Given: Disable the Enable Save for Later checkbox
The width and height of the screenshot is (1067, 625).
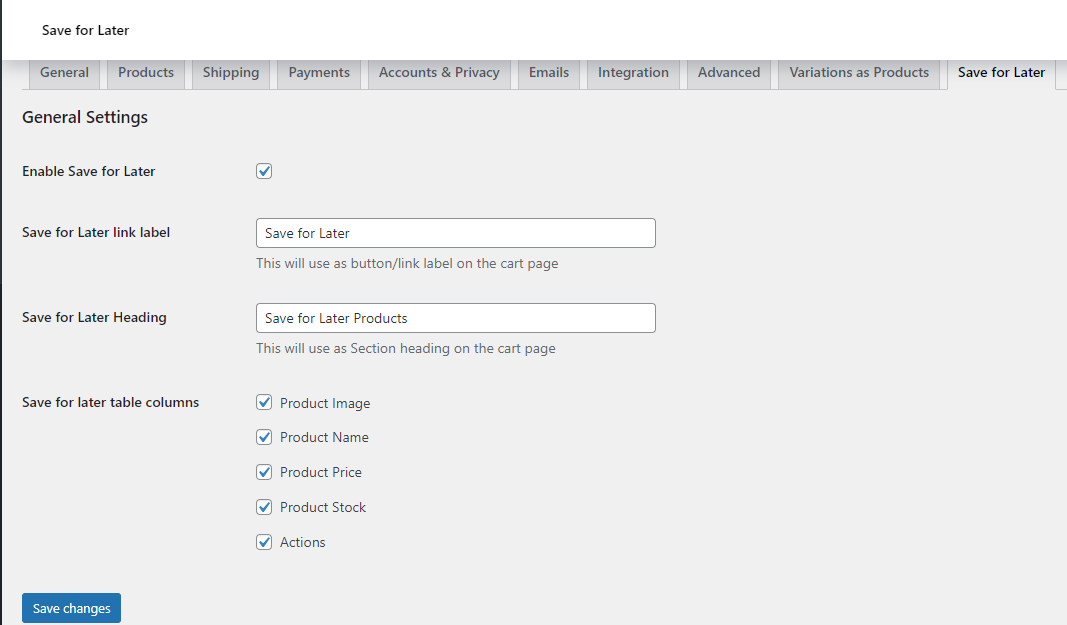Looking at the screenshot, I should tap(264, 171).
